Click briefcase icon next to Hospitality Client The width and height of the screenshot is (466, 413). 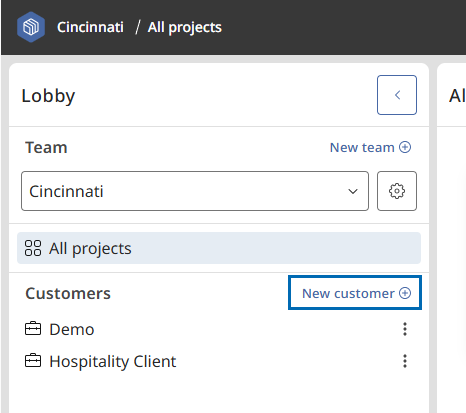pyautogui.click(x=33, y=361)
